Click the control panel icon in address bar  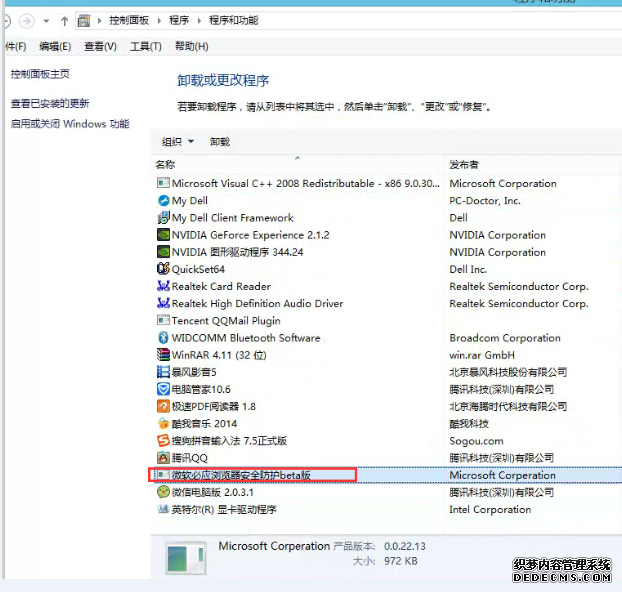(x=84, y=21)
